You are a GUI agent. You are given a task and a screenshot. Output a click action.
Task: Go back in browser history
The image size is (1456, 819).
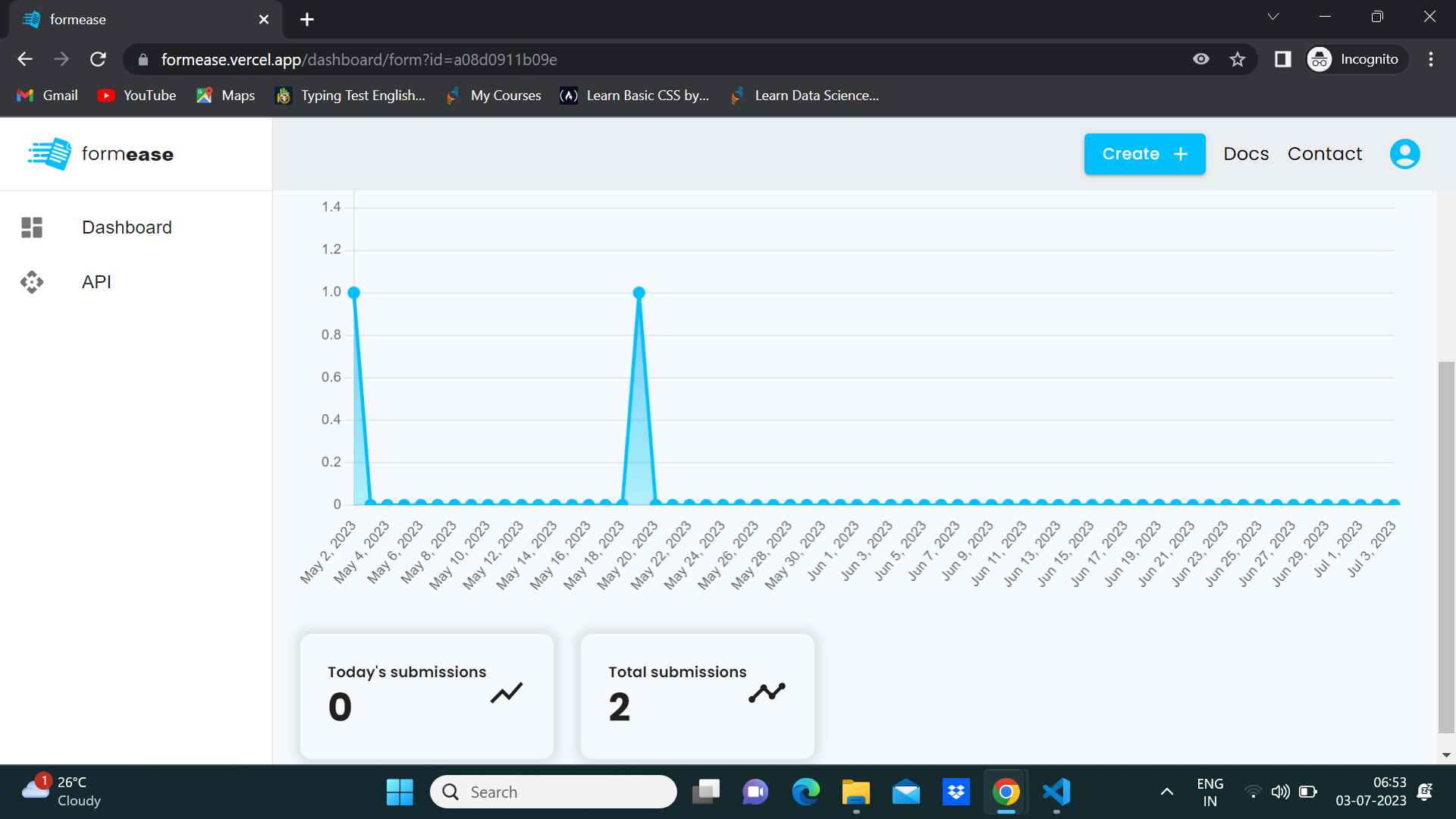[x=25, y=59]
